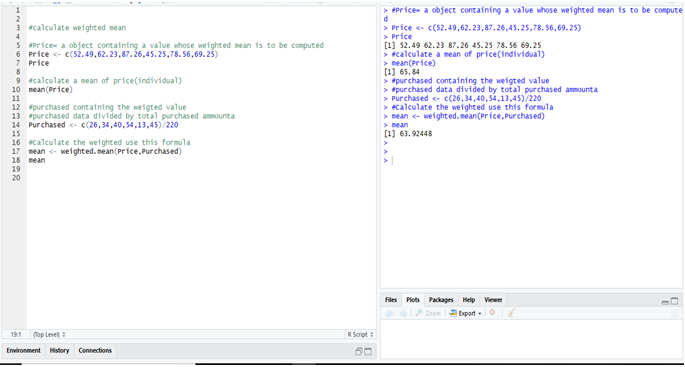Refresh current plot icon in Plots toolbar

tap(675, 313)
